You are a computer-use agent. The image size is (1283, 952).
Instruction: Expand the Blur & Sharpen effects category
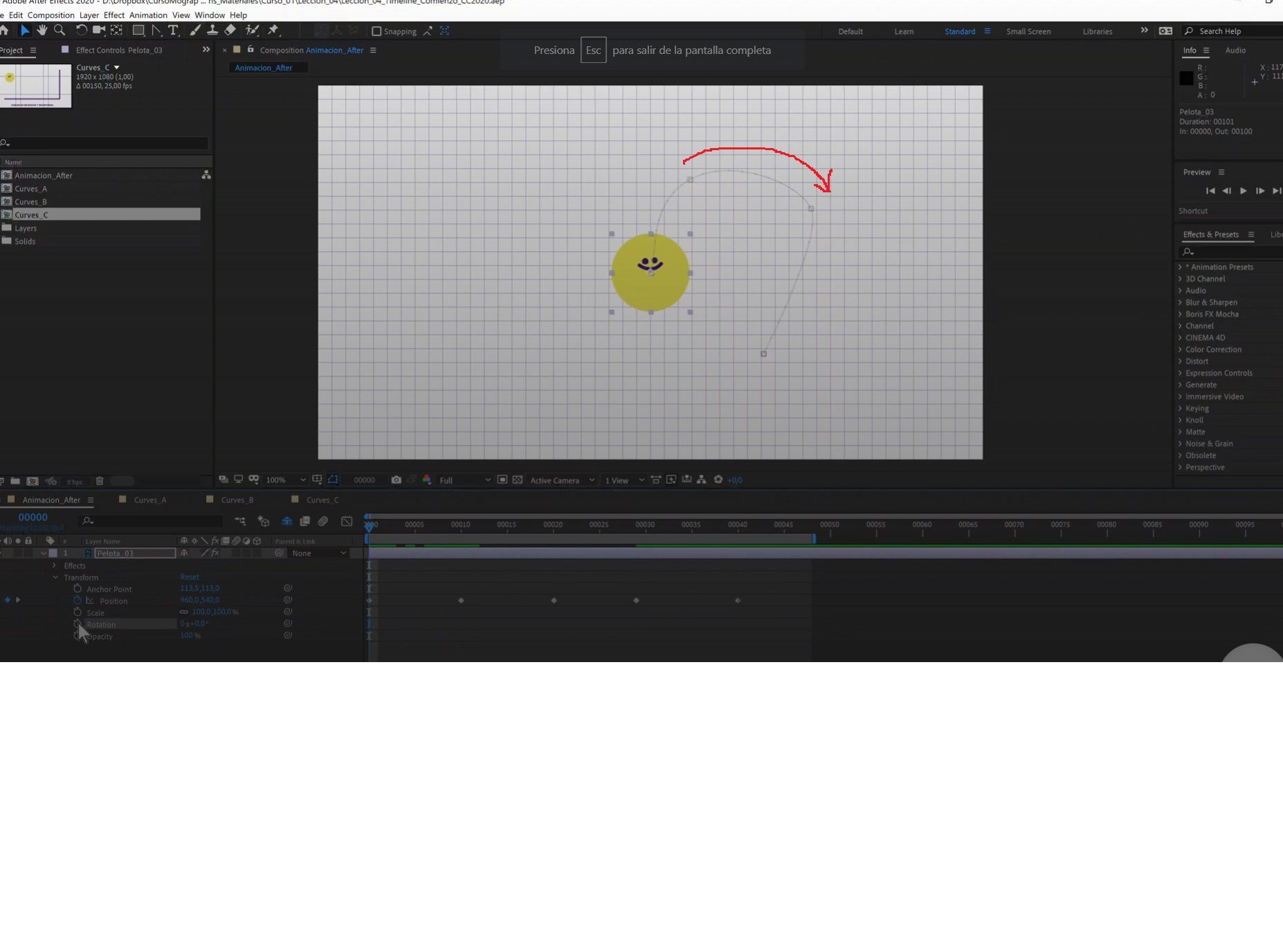coord(1181,302)
